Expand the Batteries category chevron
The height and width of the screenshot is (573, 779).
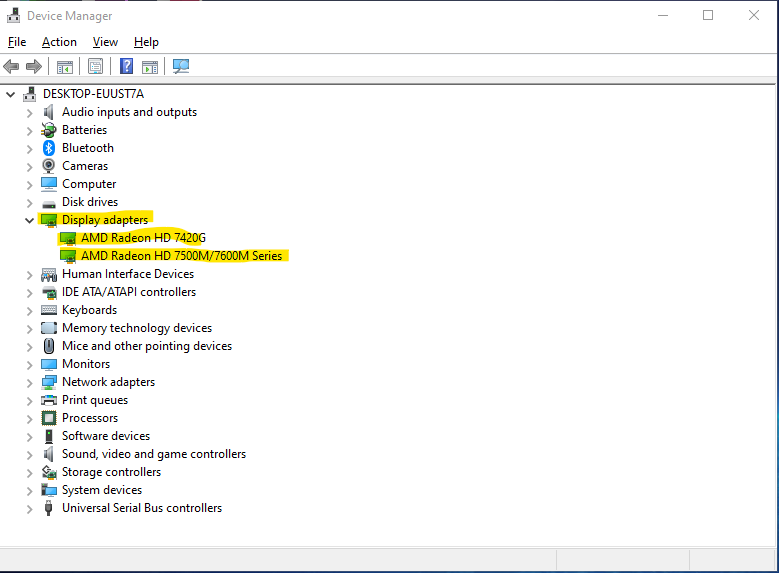coord(29,131)
